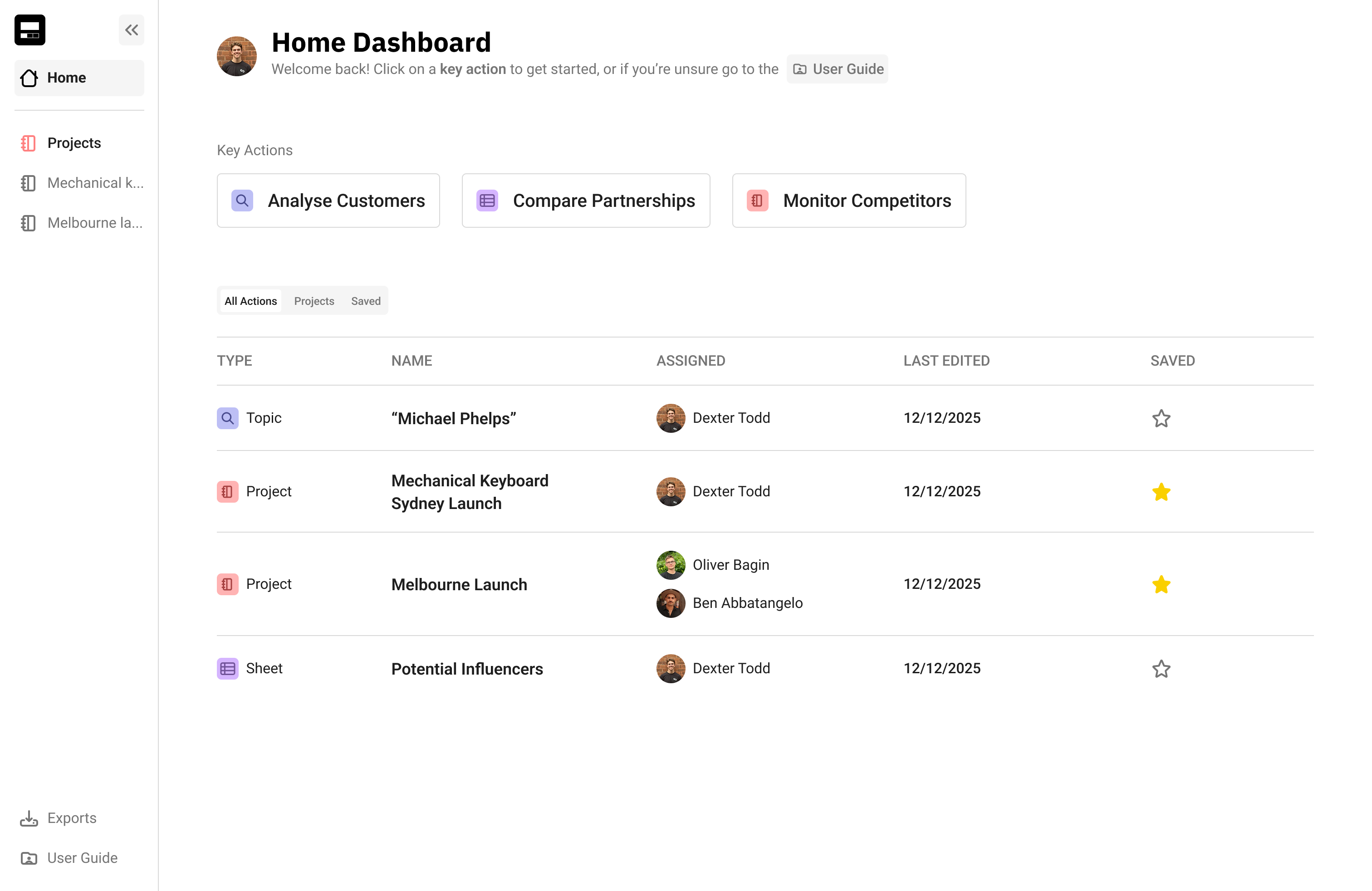Toggle saved star for Potential Influencers
1372x891 pixels.
(1161, 669)
